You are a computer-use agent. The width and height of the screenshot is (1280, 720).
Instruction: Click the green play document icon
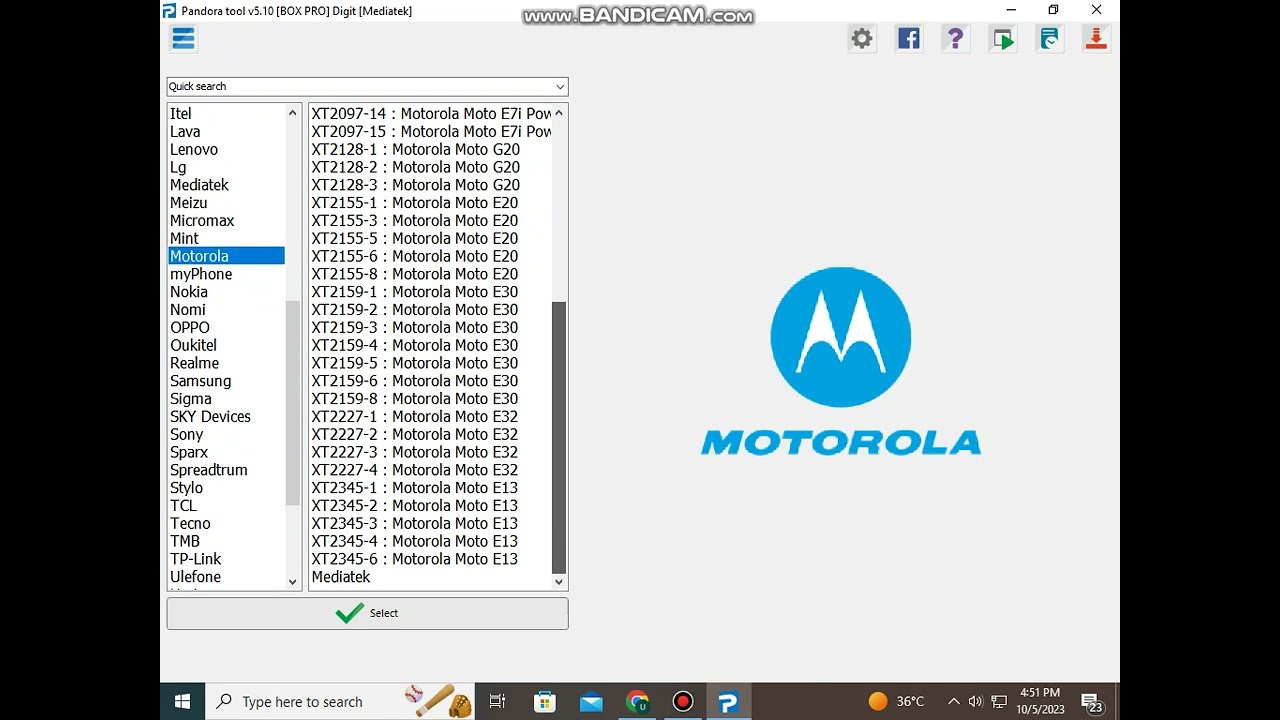1002,39
